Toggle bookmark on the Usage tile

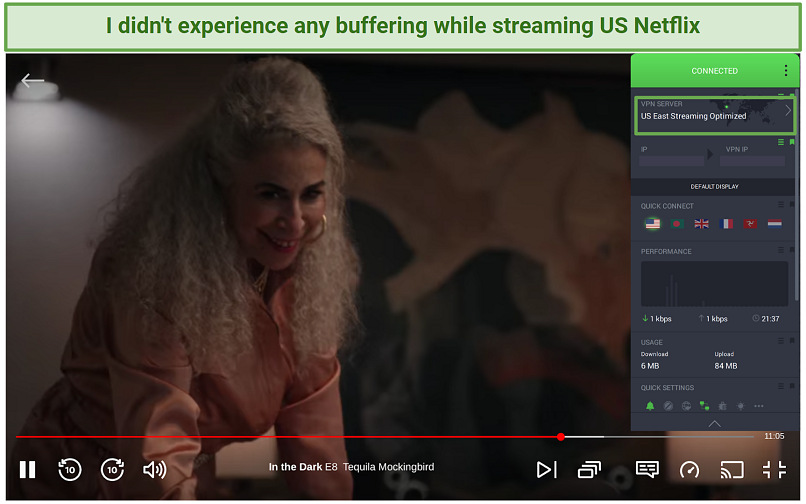(x=792, y=340)
